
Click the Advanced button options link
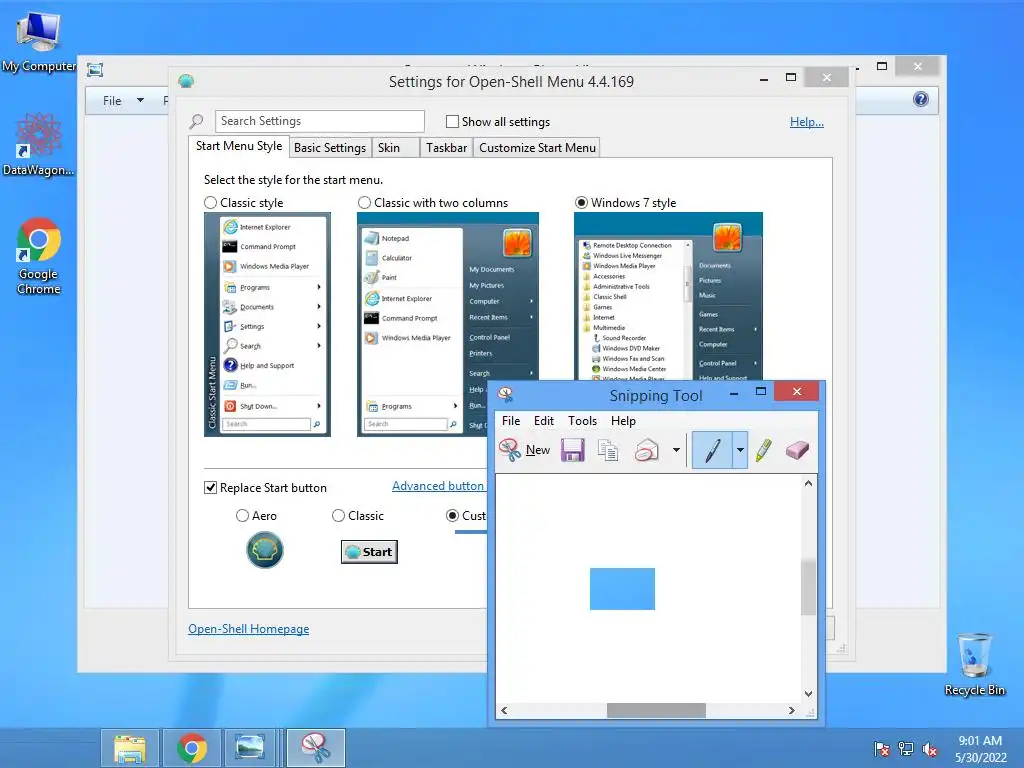[438, 485]
